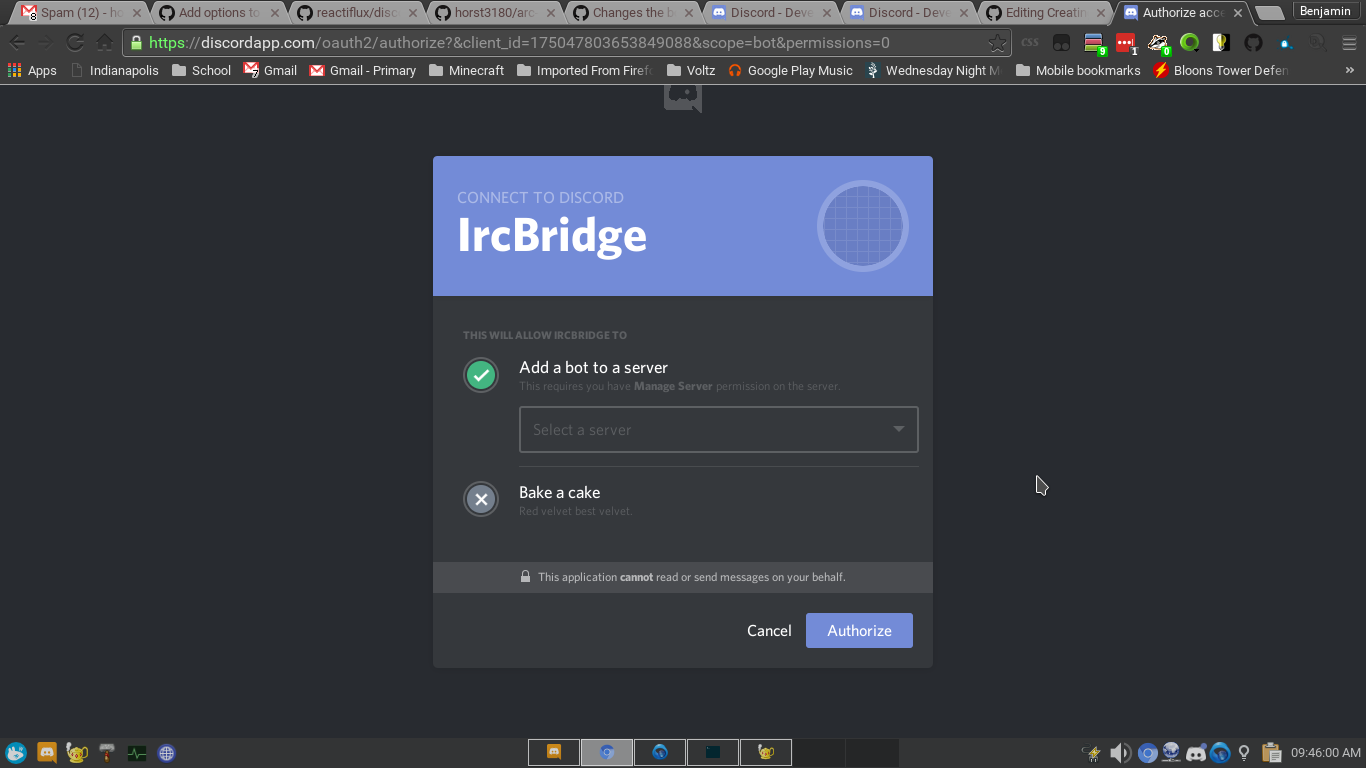This screenshot has height=768, width=1366.
Task: Switch to the Spam inbox tab
Action: pyautogui.click(x=75, y=13)
